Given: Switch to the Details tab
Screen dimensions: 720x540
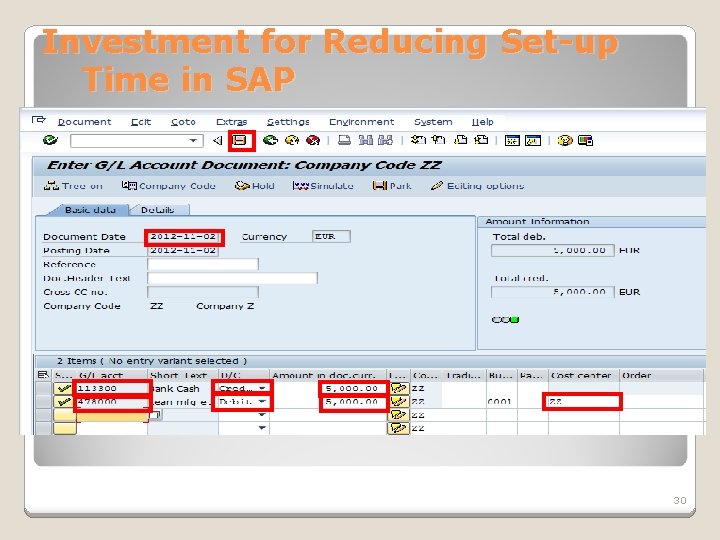Looking at the screenshot, I should (x=158, y=210).
